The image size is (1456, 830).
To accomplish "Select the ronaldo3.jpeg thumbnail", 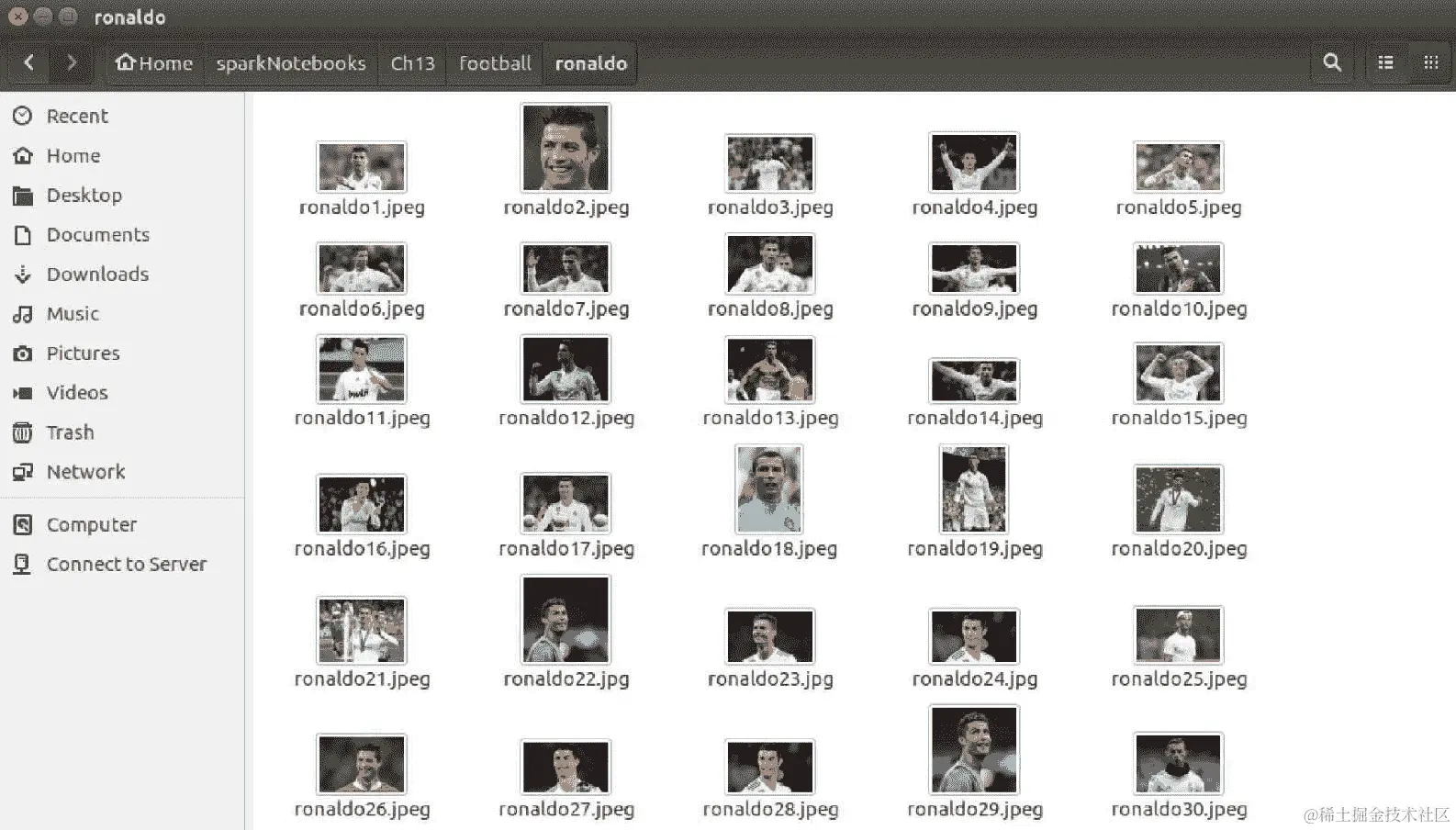I will click(x=769, y=163).
